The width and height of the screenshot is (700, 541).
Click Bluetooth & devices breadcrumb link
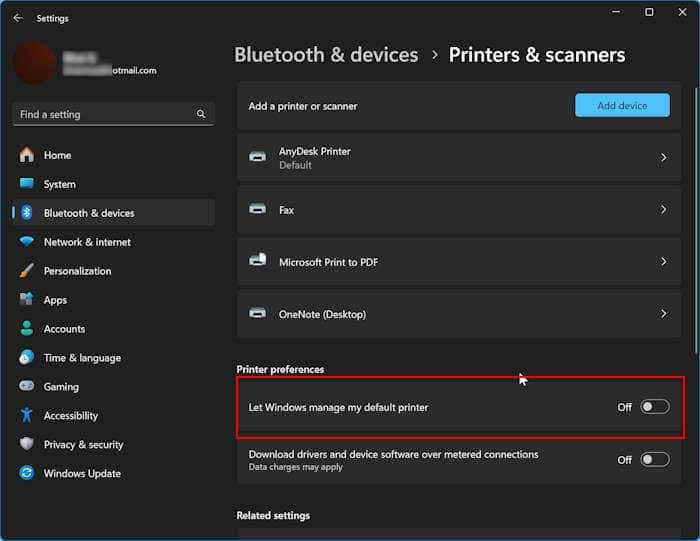326,55
